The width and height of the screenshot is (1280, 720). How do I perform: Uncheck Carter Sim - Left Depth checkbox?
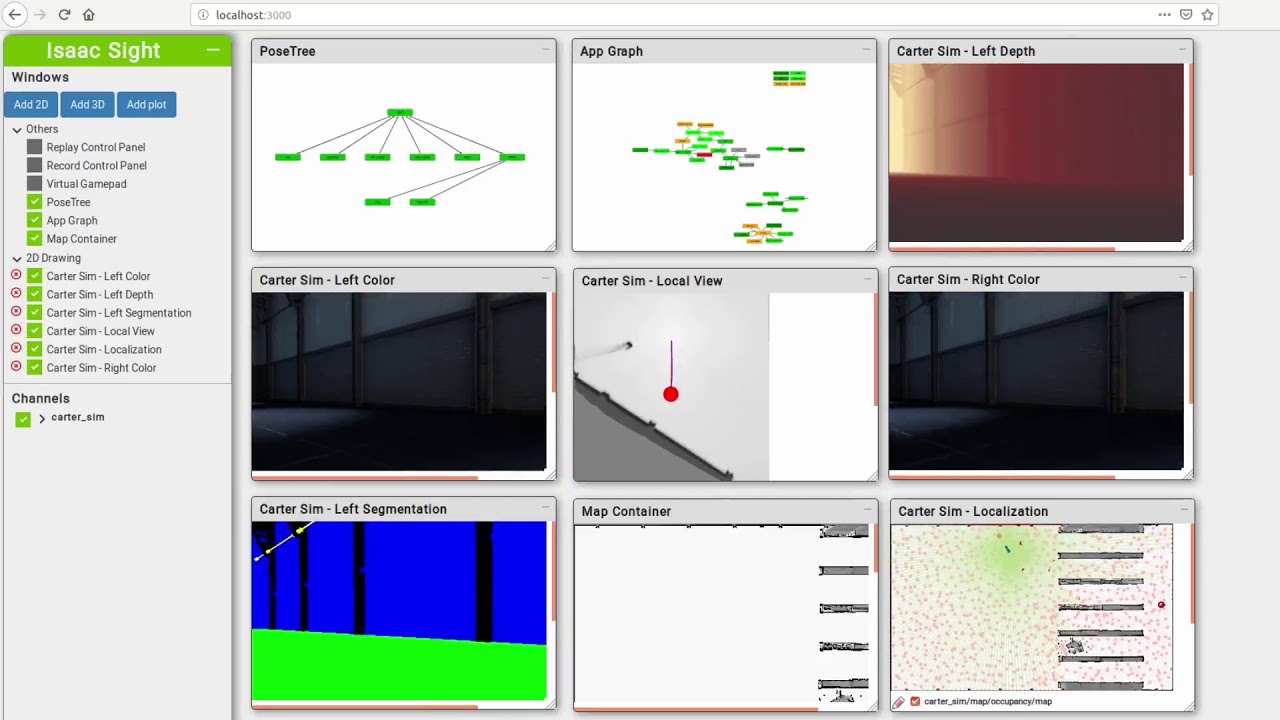pos(35,294)
